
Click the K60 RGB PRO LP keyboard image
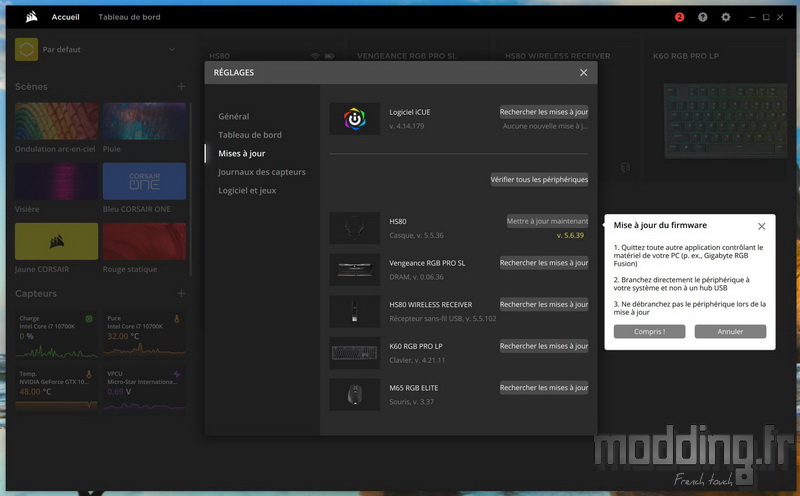click(355, 353)
